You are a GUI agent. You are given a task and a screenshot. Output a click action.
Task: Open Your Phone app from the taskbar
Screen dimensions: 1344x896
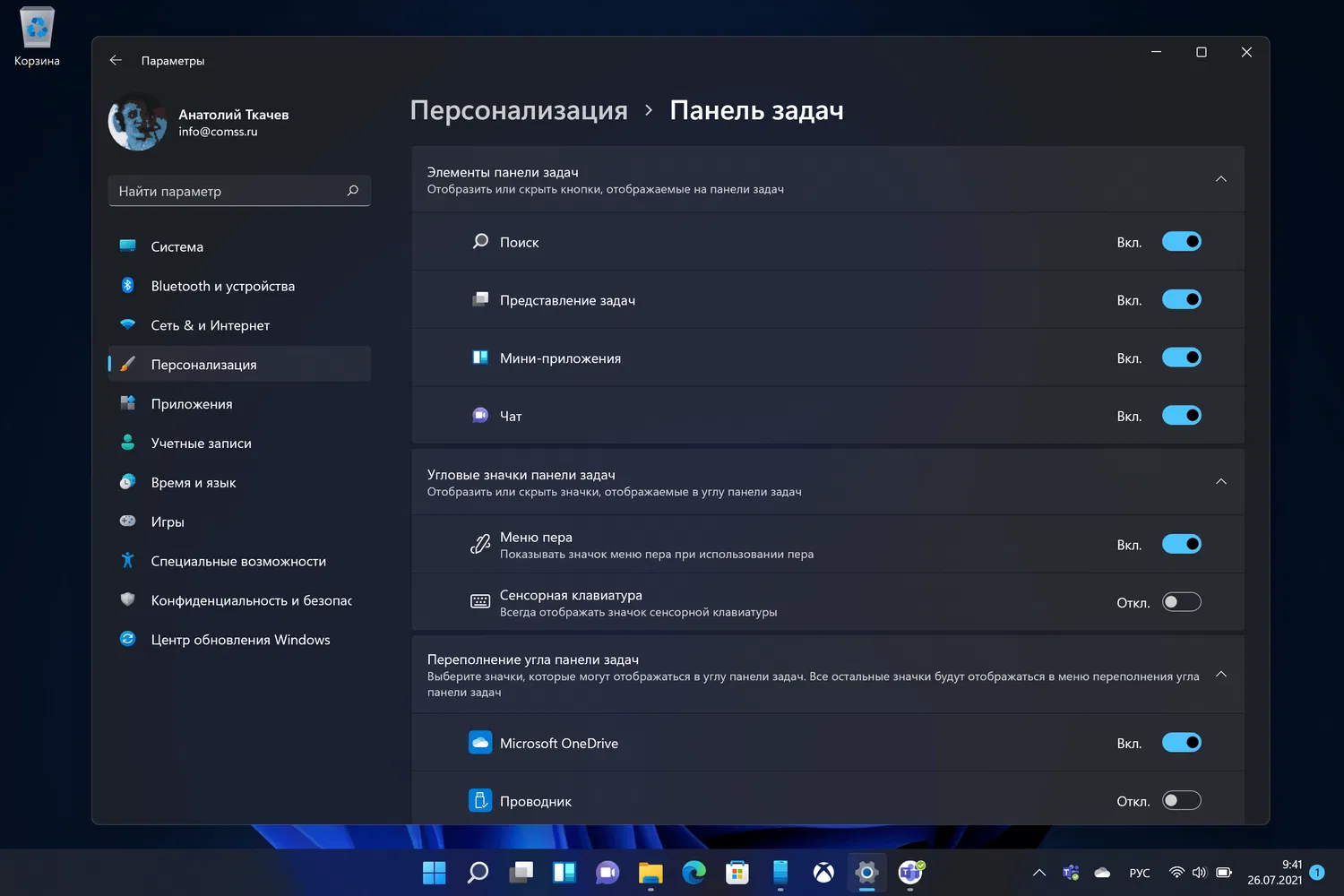coord(780,872)
